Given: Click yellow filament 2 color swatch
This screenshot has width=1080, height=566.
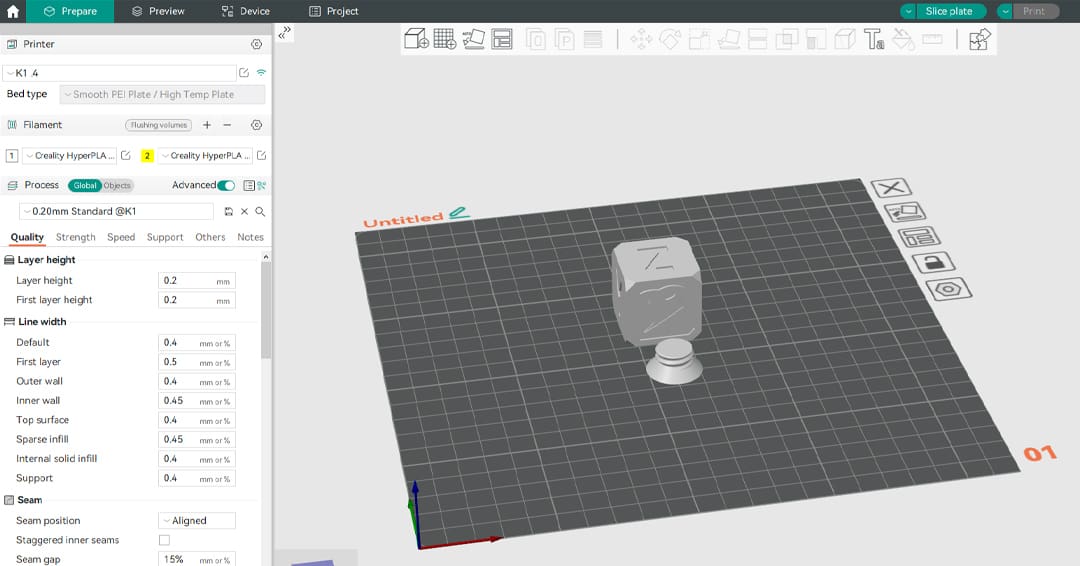Looking at the screenshot, I should (x=147, y=156).
